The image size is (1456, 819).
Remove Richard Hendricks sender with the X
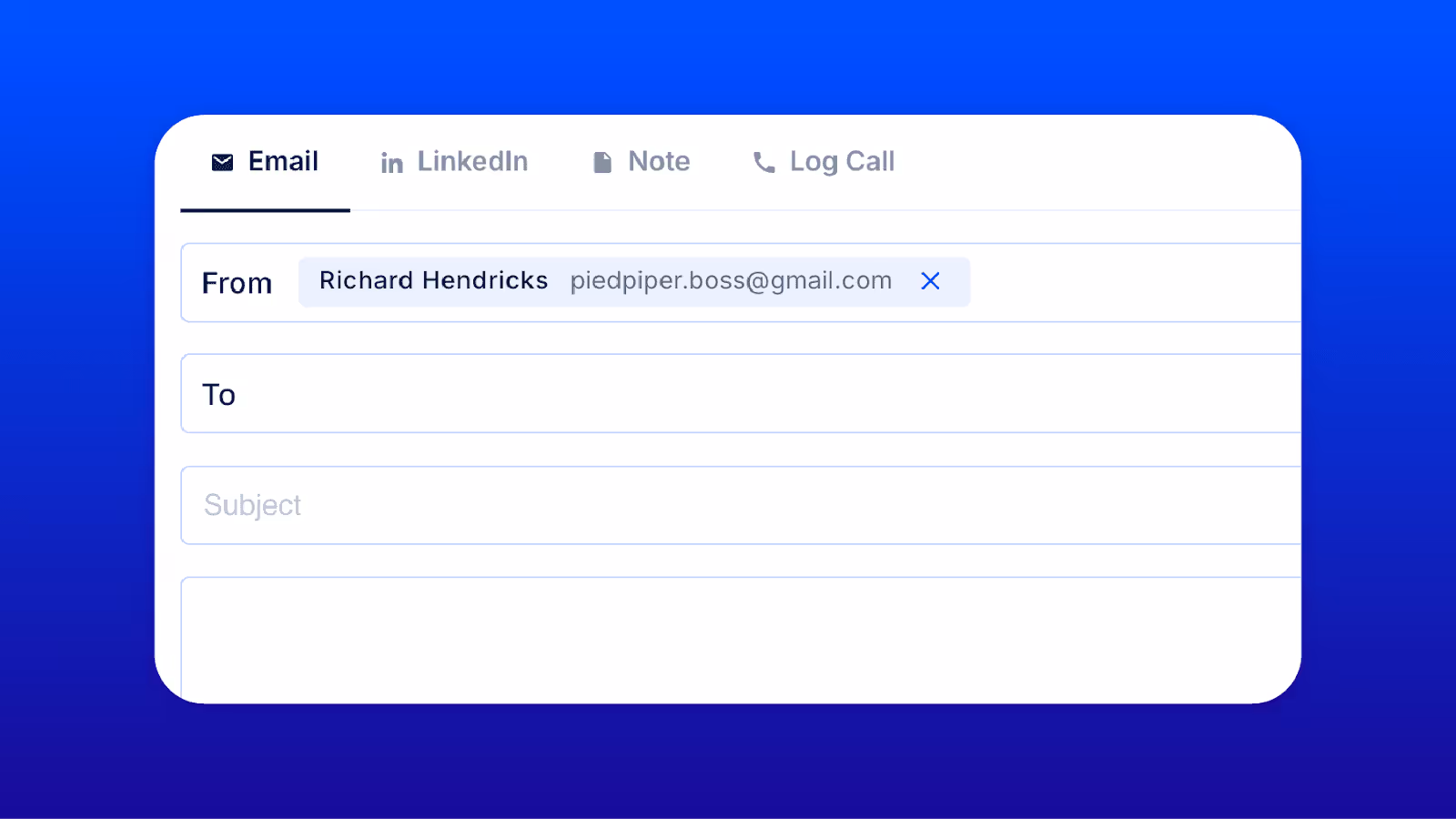tap(930, 281)
